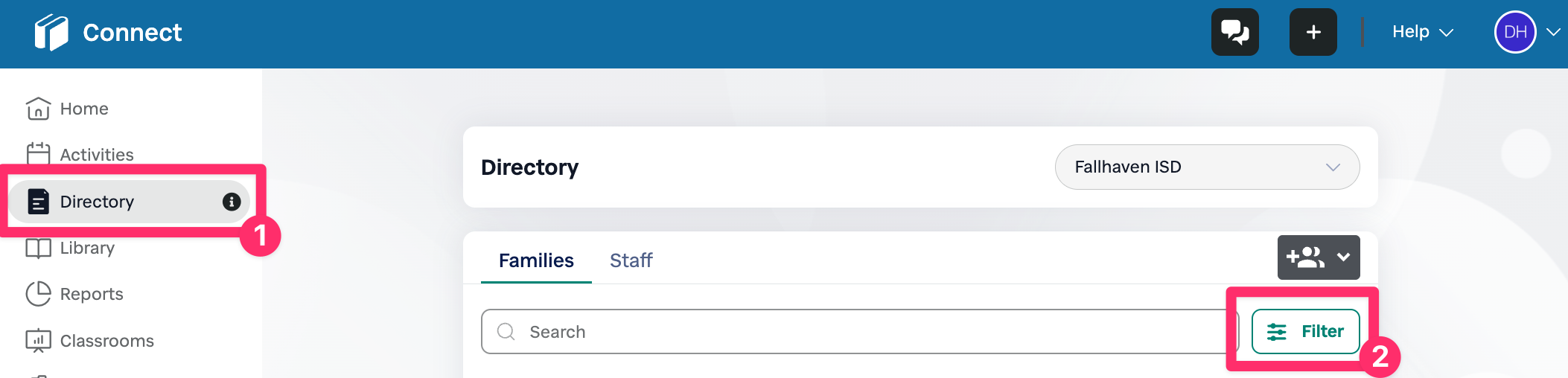The width and height of the screenshot is (1568, 378).
Task: Click the DH user avatar
Action: (x=1514, y=32)
